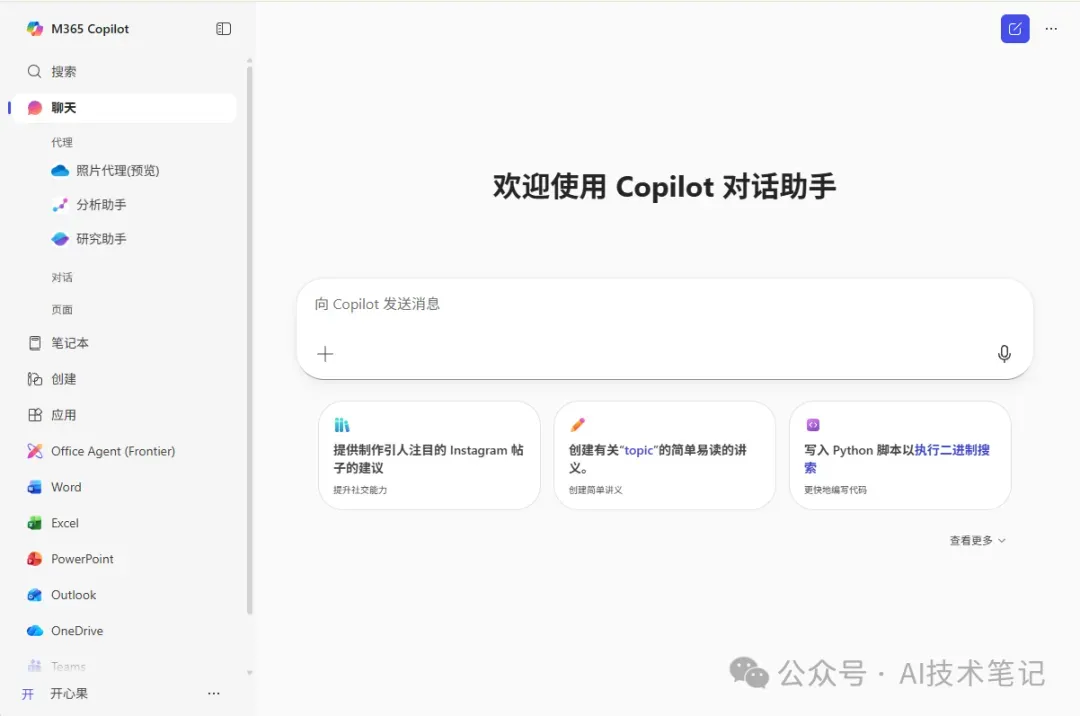
Task: Expand 查看更多 suggestions
Action: pos(977,540)
